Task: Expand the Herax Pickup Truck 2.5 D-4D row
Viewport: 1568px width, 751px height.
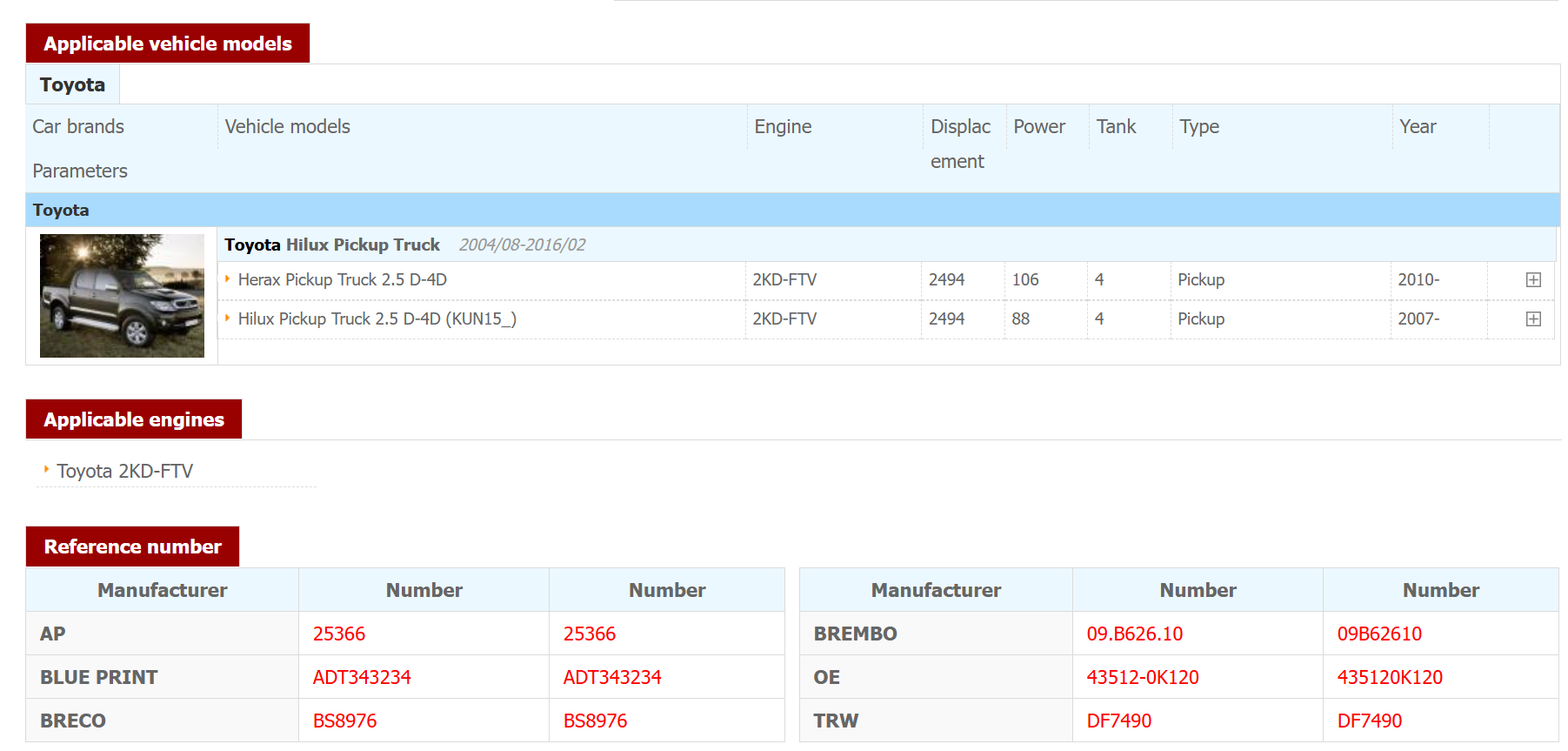Action: 1533,280
